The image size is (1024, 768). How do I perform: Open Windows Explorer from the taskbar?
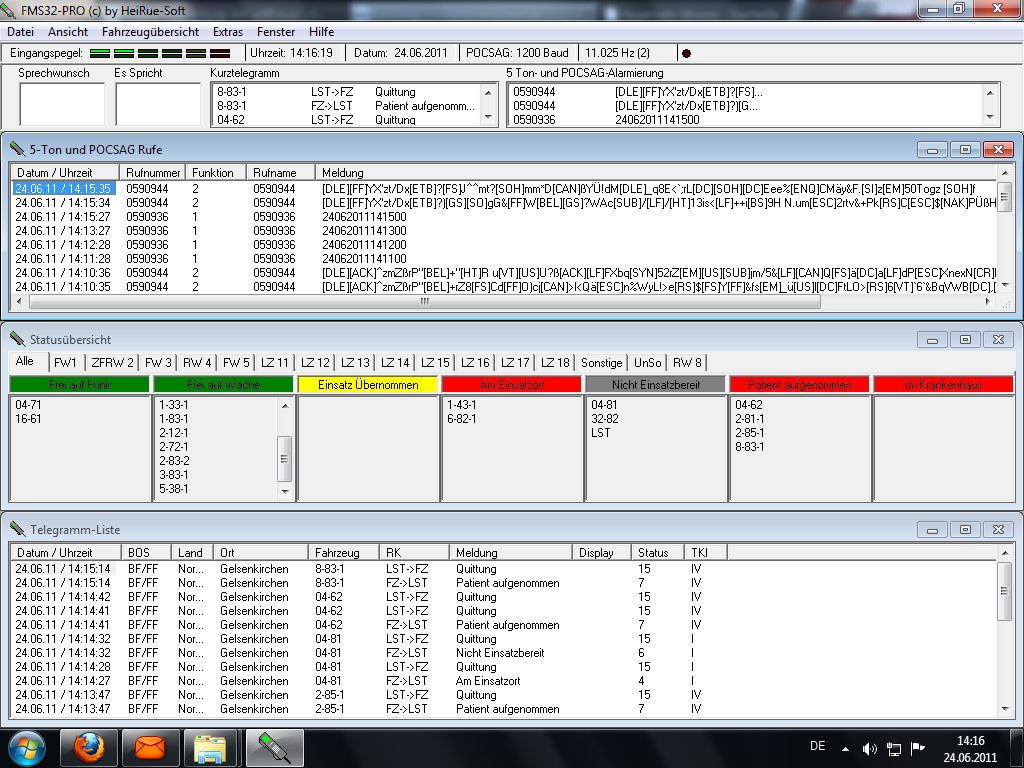pyautogui.click(x=211, y=747)
